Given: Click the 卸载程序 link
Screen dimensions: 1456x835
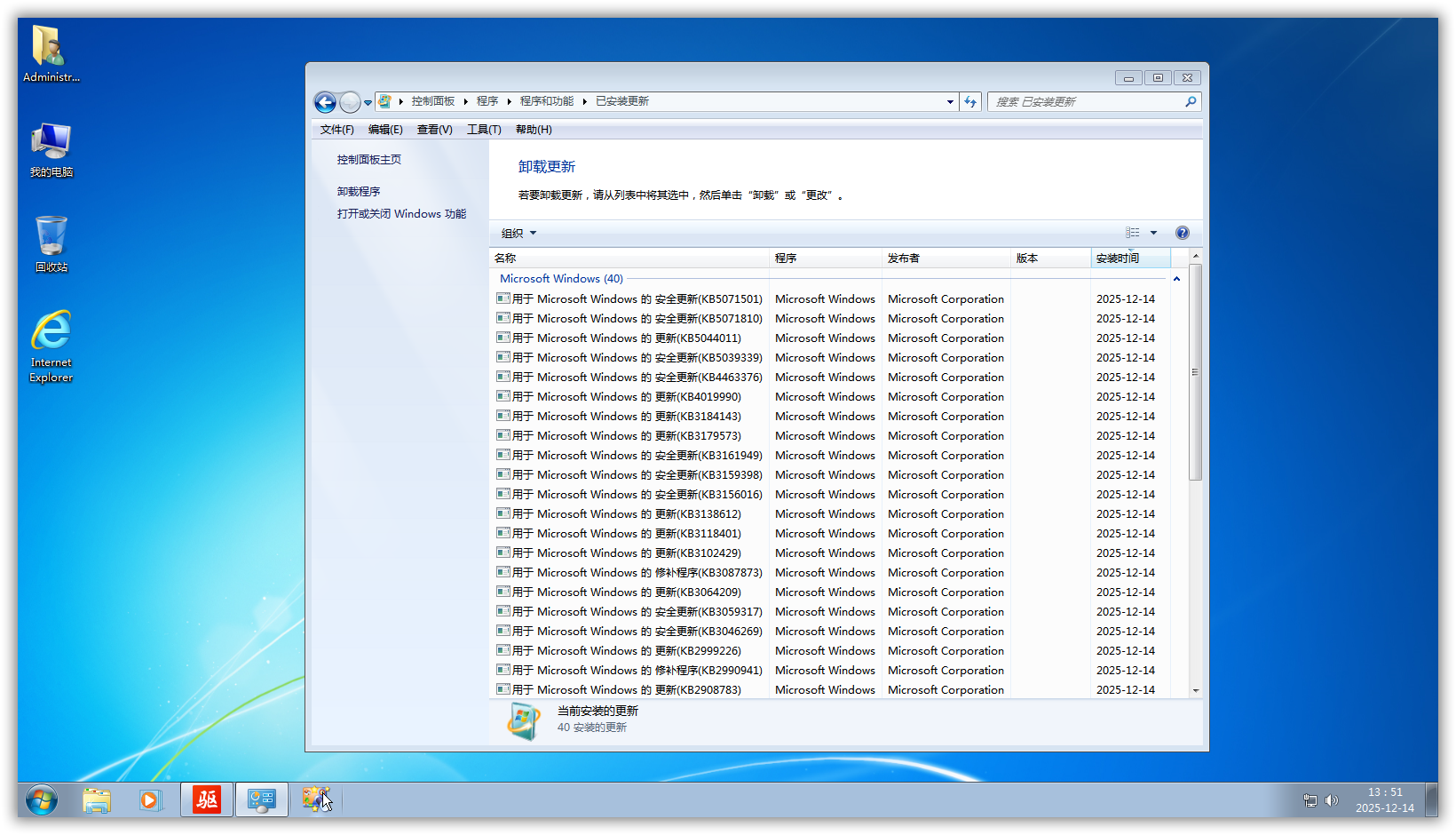Looking at the screenshot, I should tap(359, 192).
